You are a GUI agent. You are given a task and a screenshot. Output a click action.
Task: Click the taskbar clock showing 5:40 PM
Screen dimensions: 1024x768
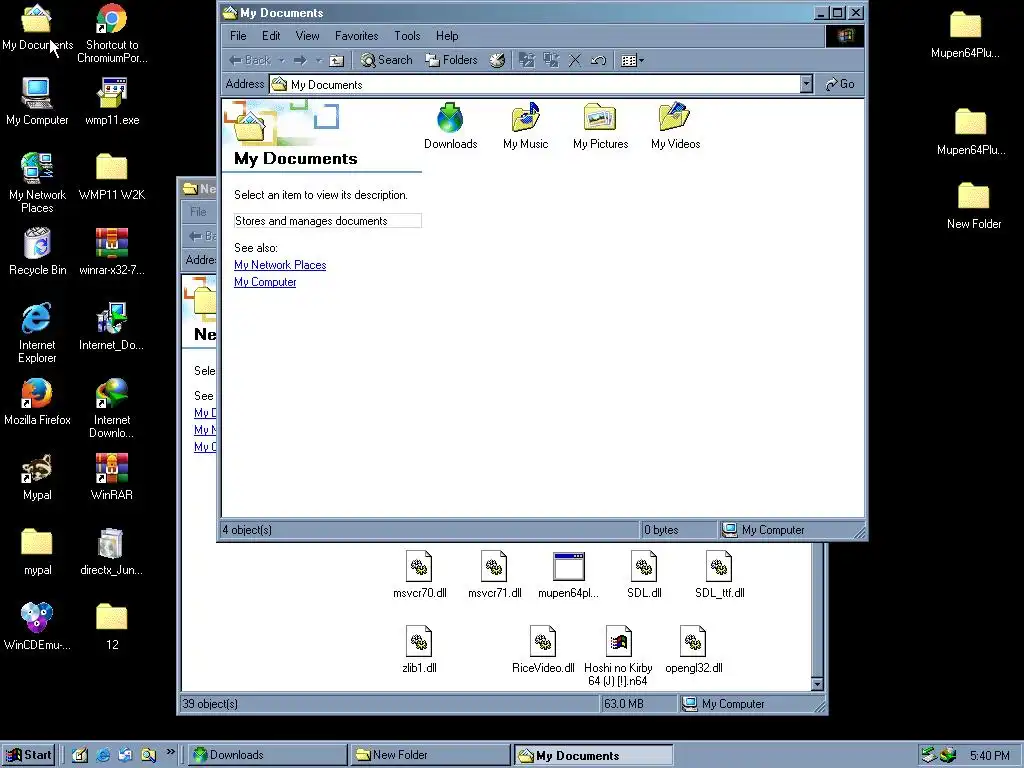click(x=989, y=756)
